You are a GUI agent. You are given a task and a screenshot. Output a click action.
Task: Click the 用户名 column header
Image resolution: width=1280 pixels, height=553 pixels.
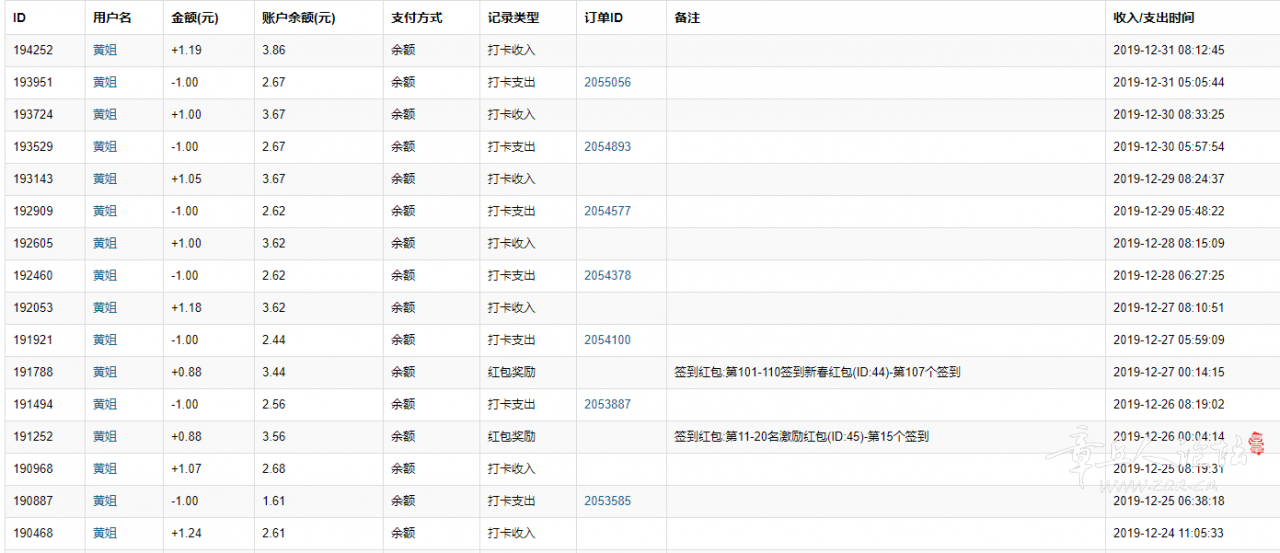tap(112, 18)
